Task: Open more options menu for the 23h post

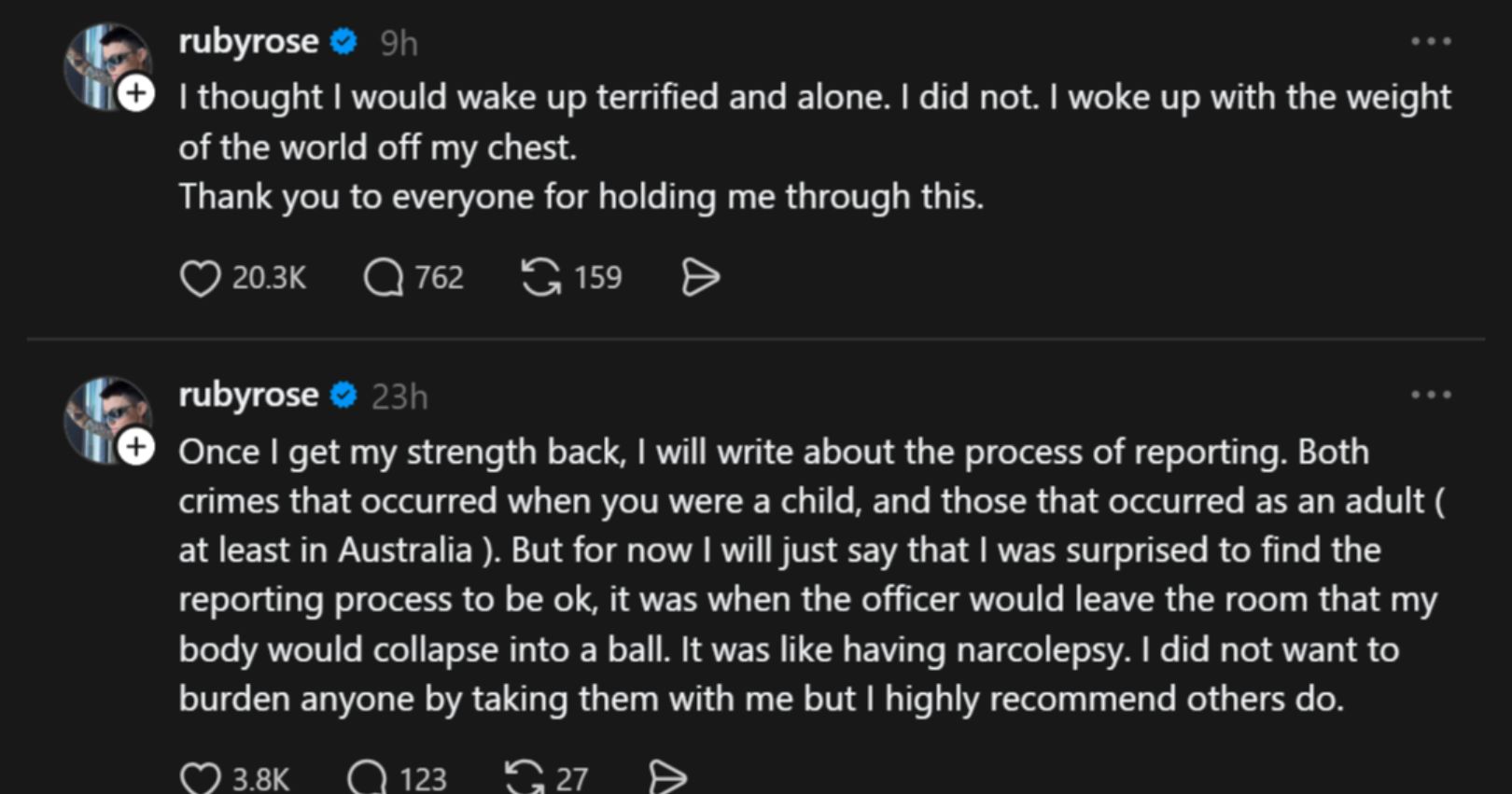Action: coord(1431,396)
